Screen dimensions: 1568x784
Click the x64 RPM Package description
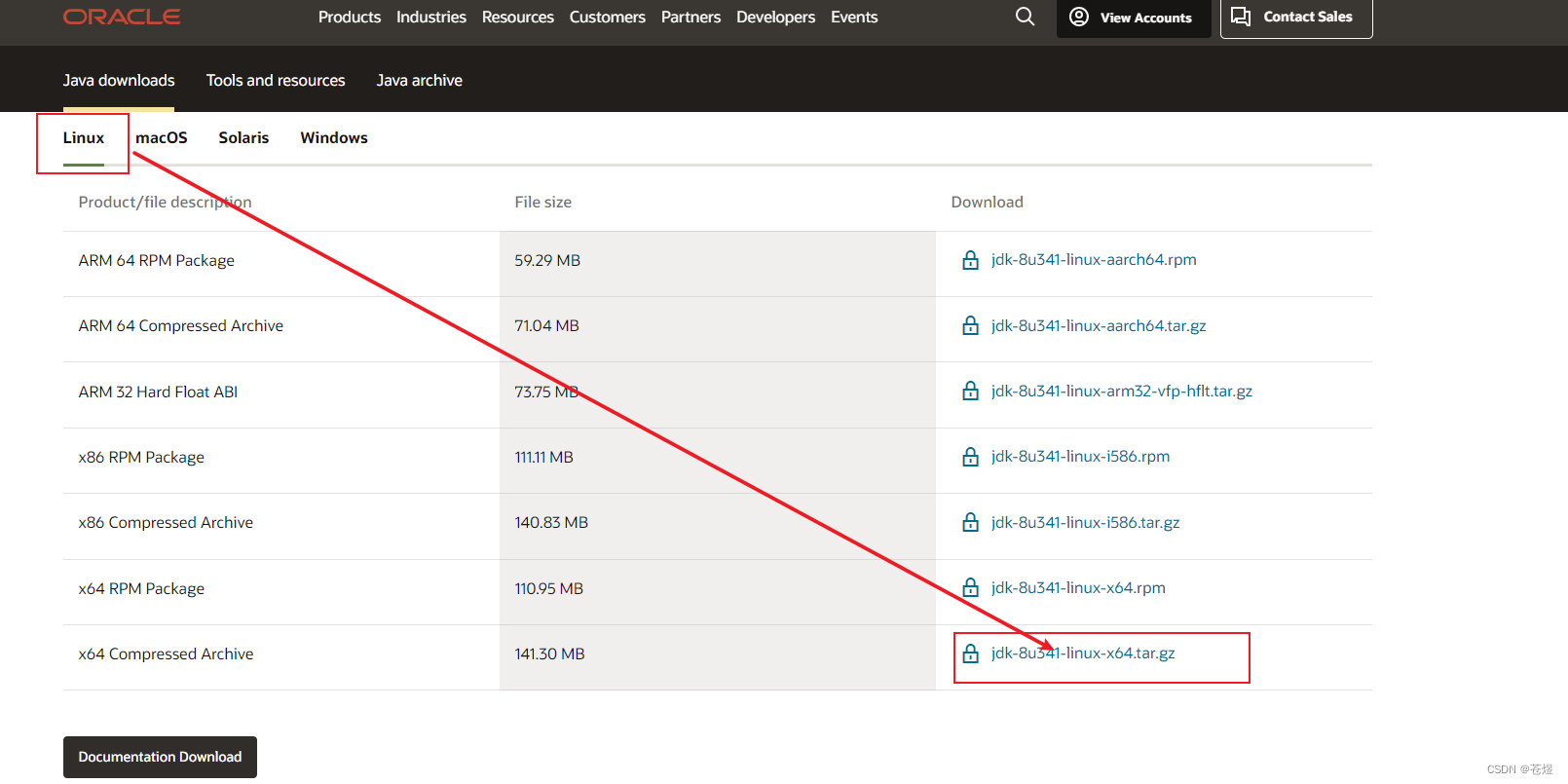(141, 588)
